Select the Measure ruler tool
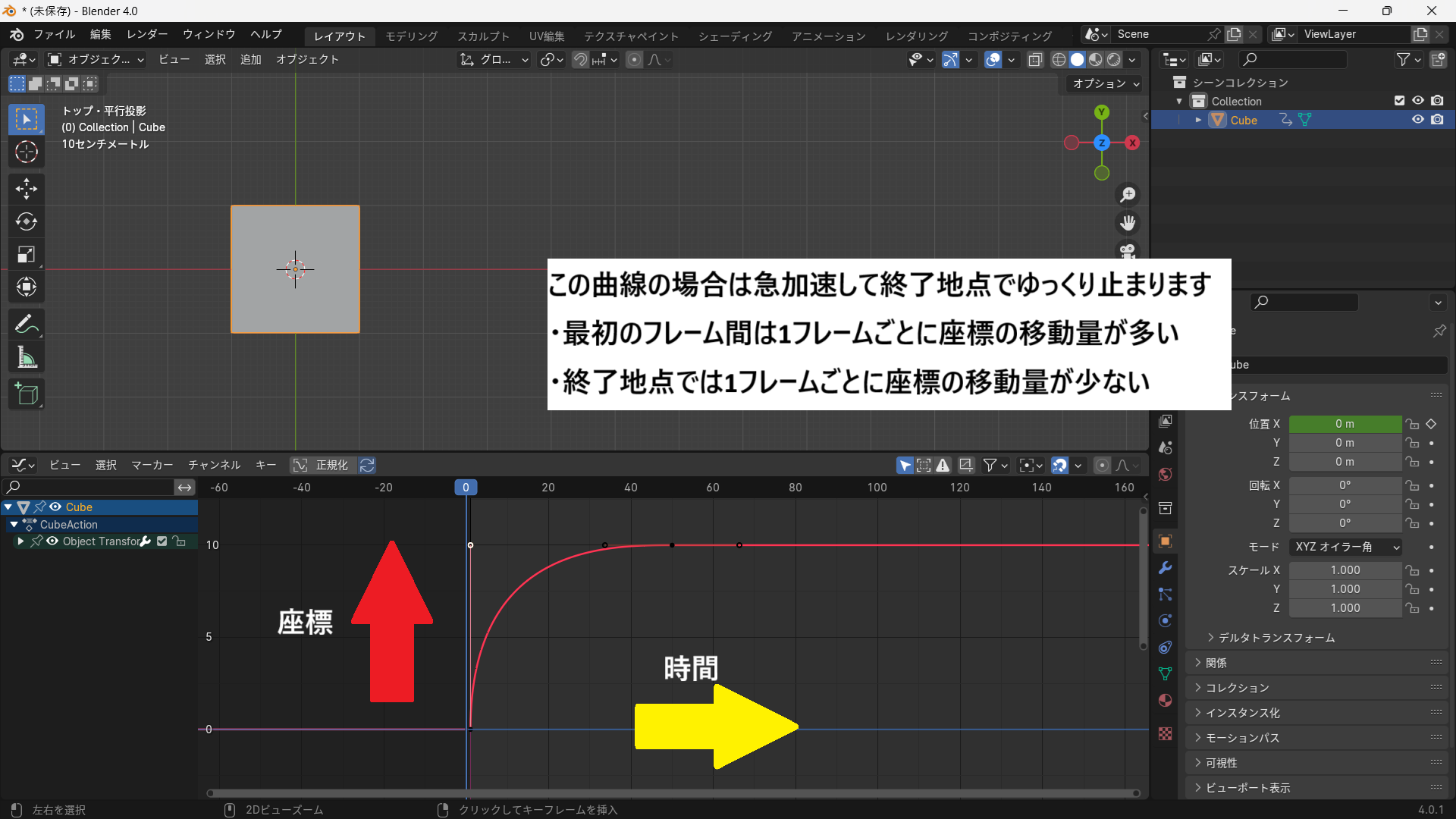The height and width of the screenshot is (819, 1456). tap(27, 358)
